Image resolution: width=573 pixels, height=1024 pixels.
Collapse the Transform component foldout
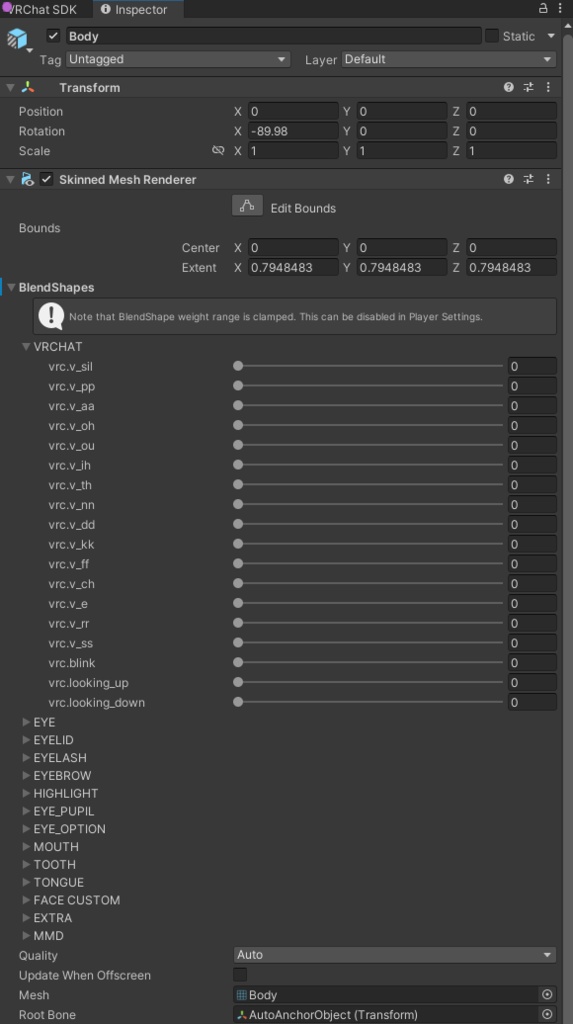(x=10, y=87)
